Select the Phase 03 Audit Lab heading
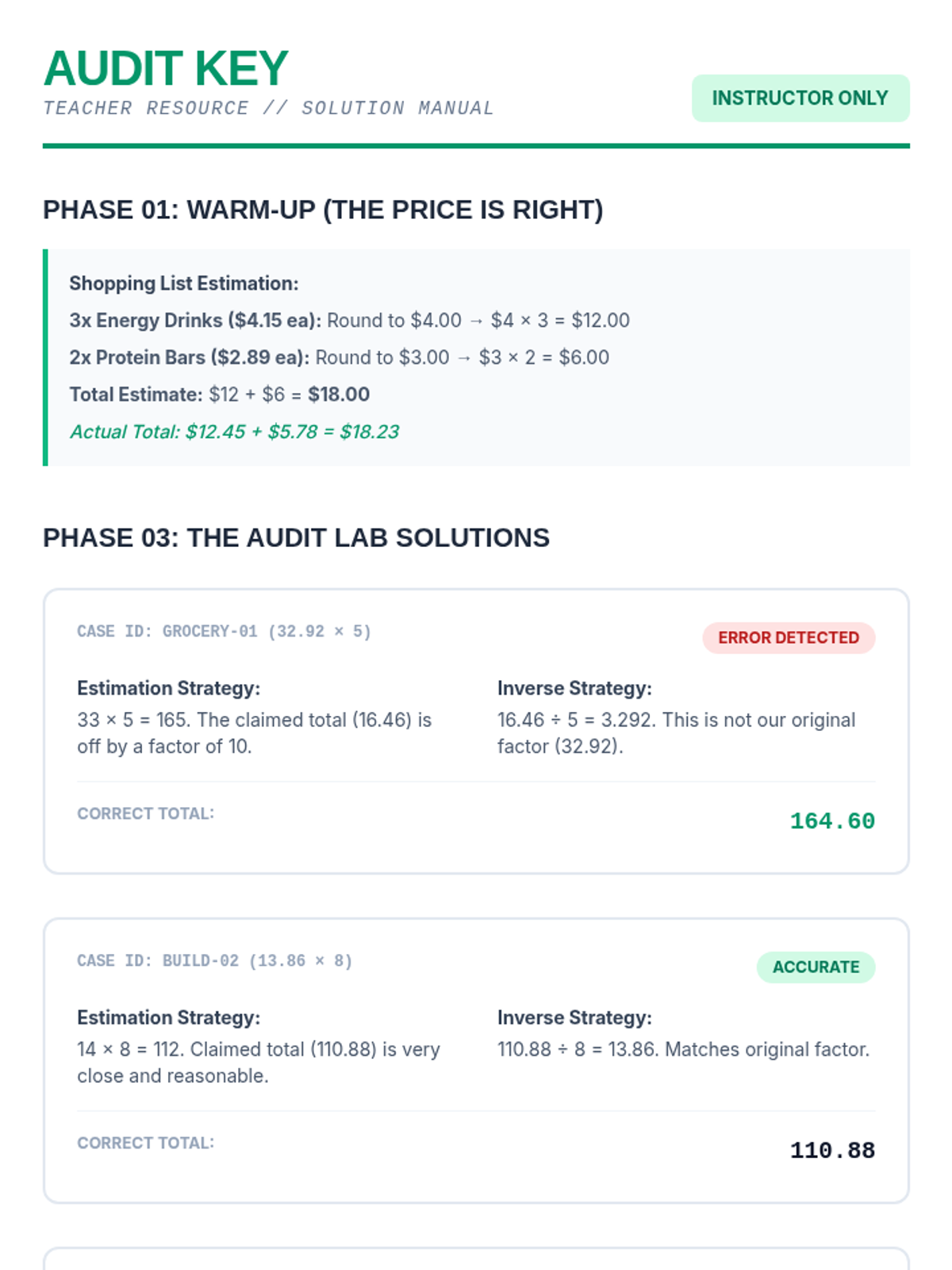The image size is (952, 1270). [296, 538]
